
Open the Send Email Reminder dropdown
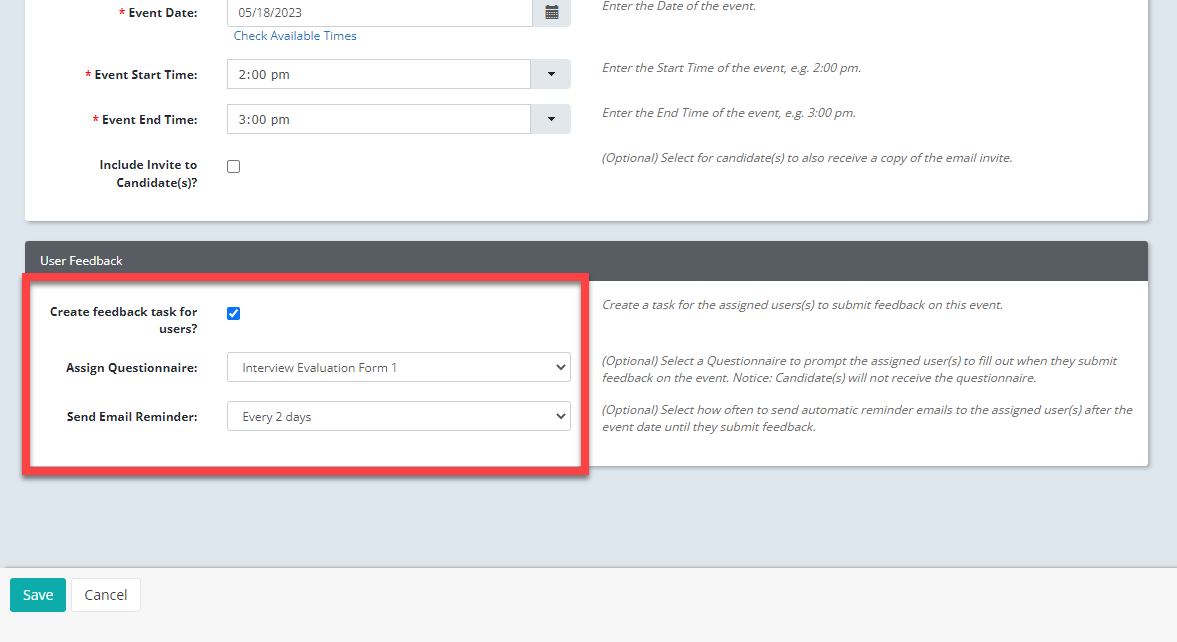point(398,417)
